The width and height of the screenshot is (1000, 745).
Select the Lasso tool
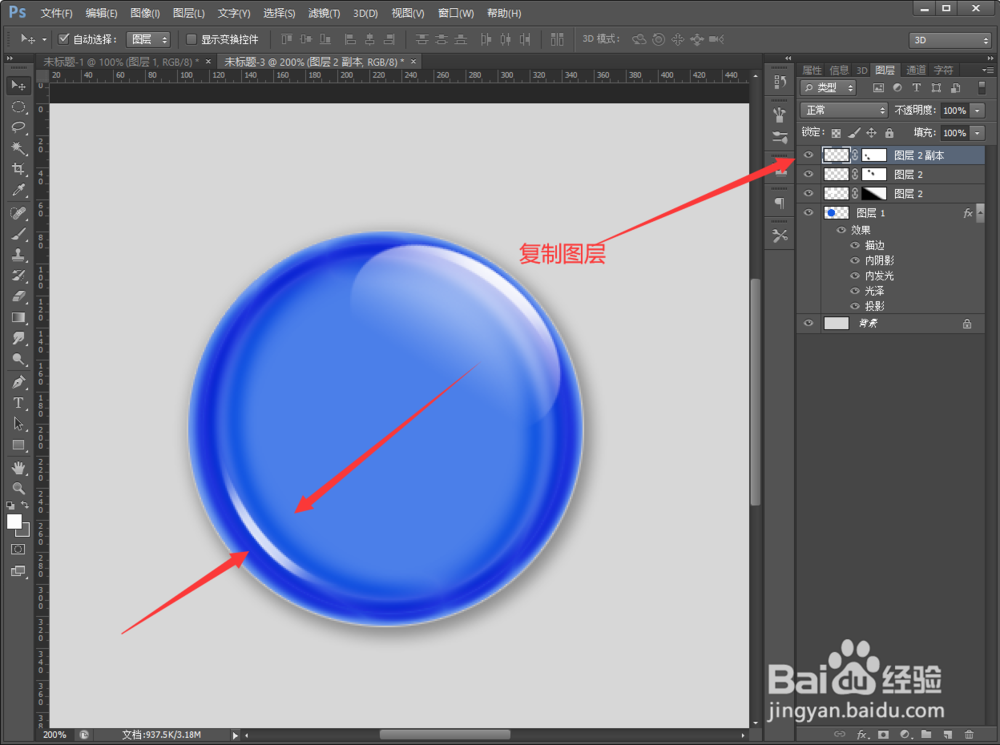[x=18, y=127]
